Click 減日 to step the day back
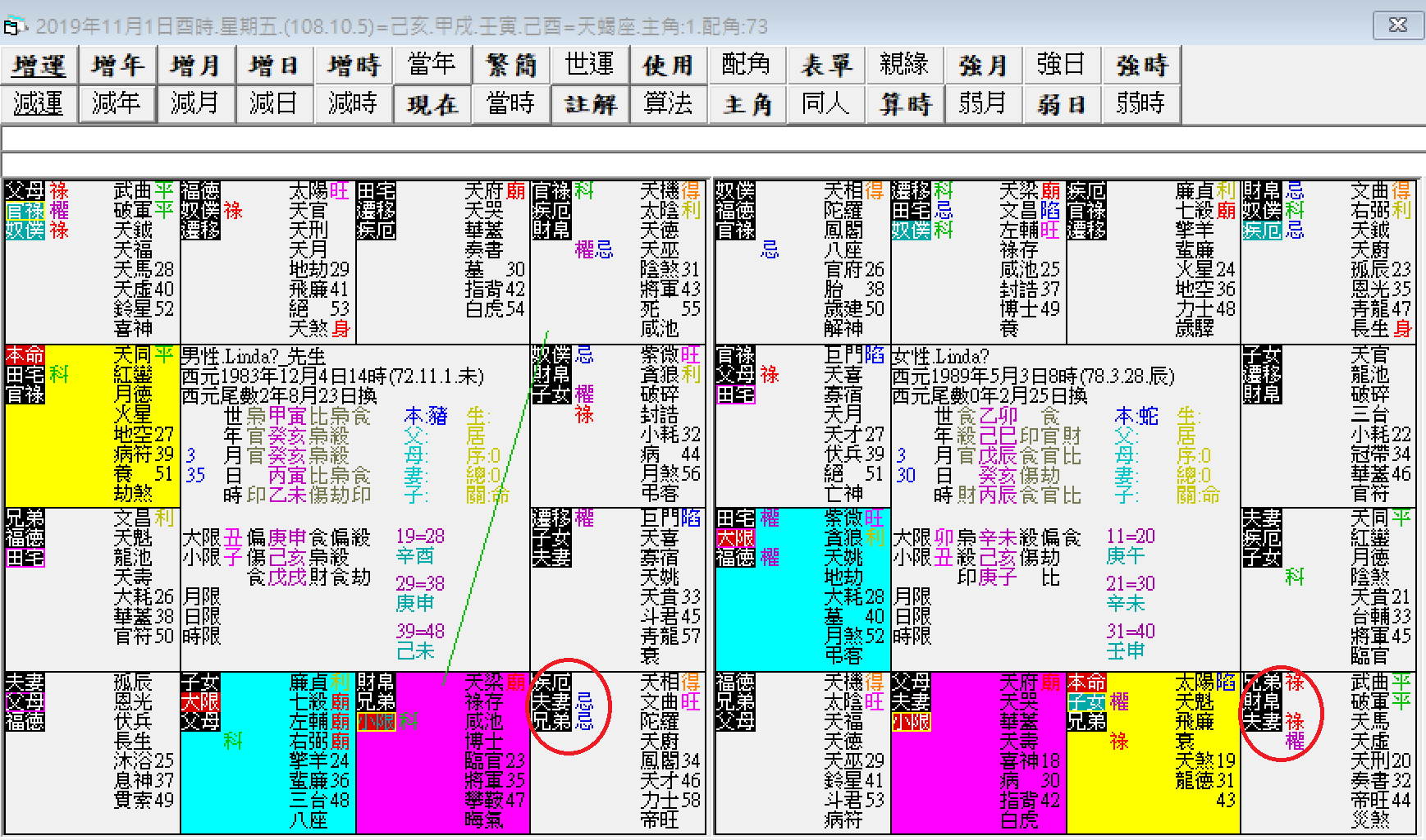Viewport: 1426px width, 840px height. pyautogui.click(x=275, y=104)
